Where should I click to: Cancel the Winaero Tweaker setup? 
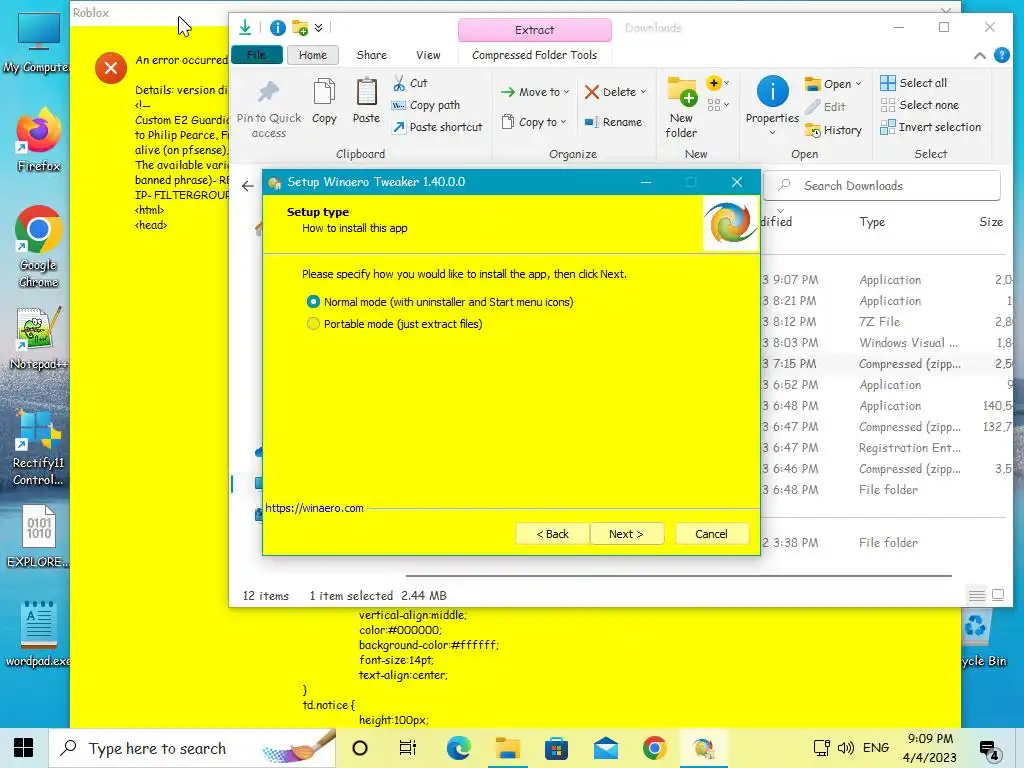pos(711,534)
